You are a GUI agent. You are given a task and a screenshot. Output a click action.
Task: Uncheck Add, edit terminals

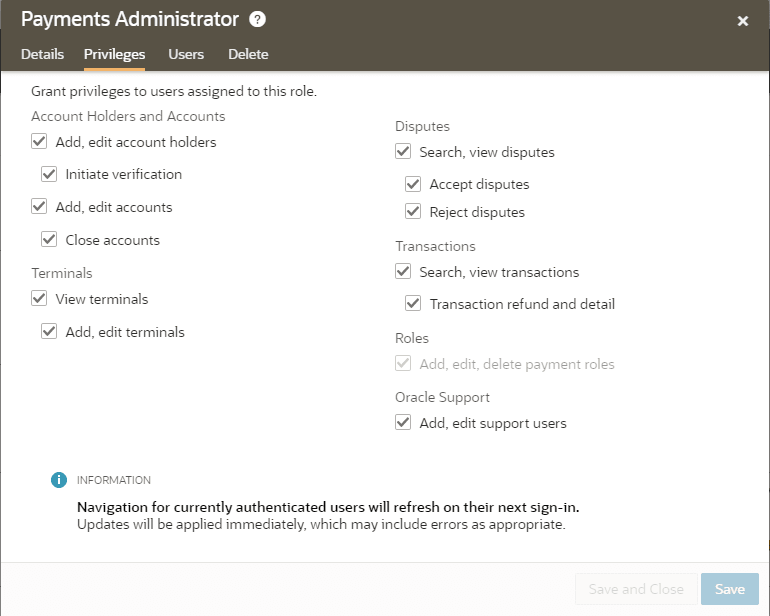tap(49, 332)
